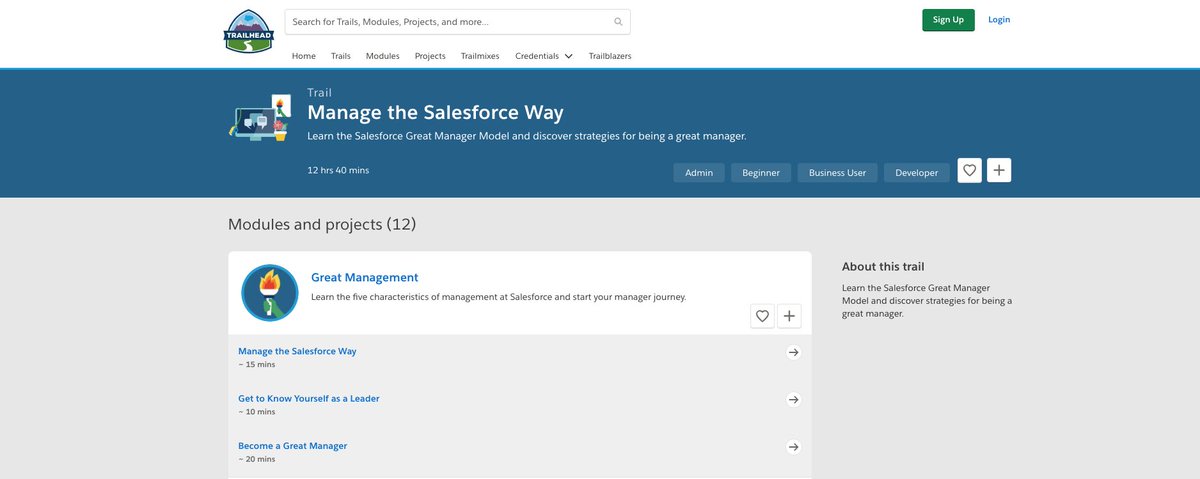Screen dimensions: 1200x479
Task: Click the Sign Up button
Action: [948, 20]
